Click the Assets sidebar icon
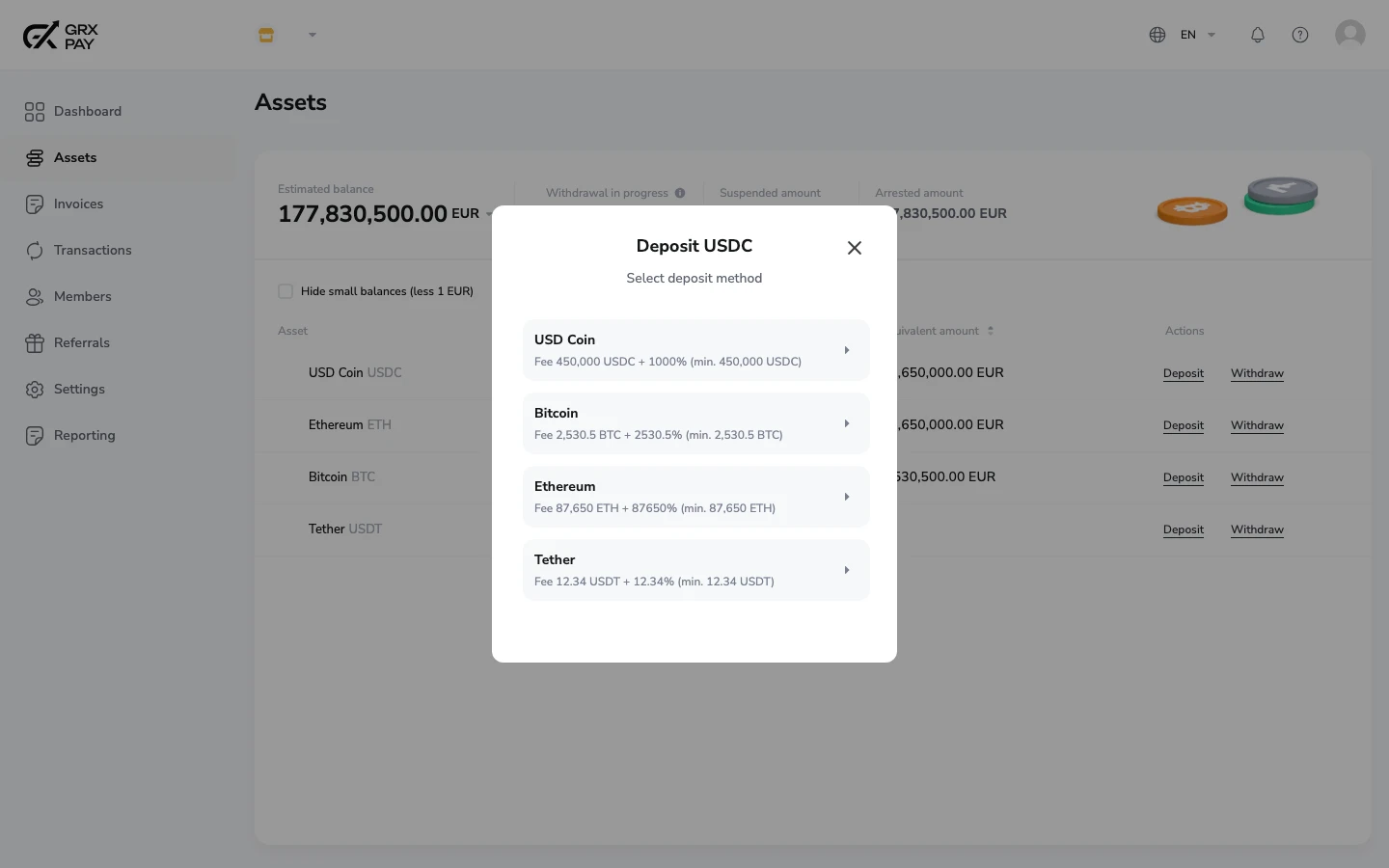Screen dimensions: 1389x868 point(35,158)
